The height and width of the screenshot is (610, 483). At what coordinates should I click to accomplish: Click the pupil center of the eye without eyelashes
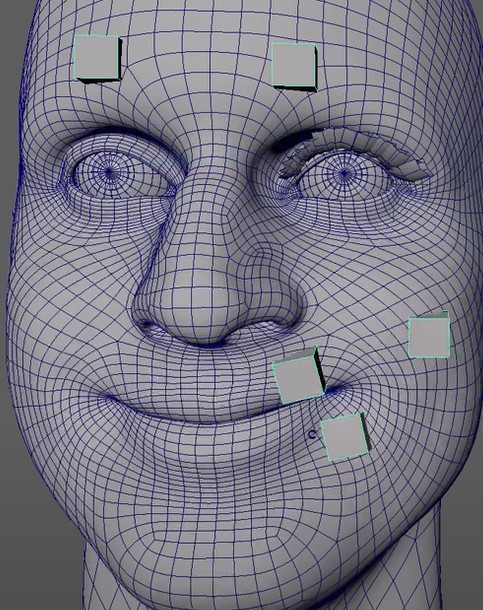point(109,170)
